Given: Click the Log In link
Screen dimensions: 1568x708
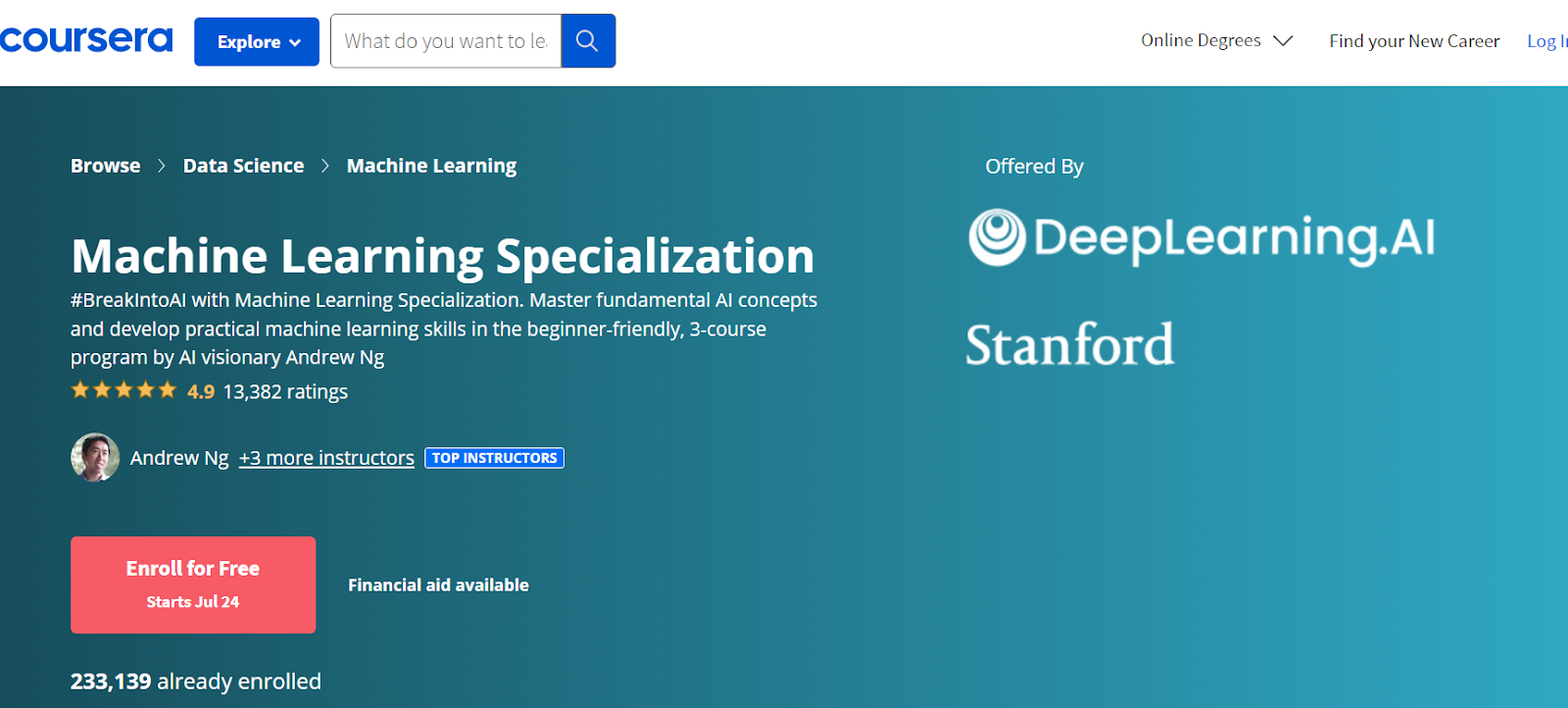Looking at the screenshot, I should [x=1546, y=41].
